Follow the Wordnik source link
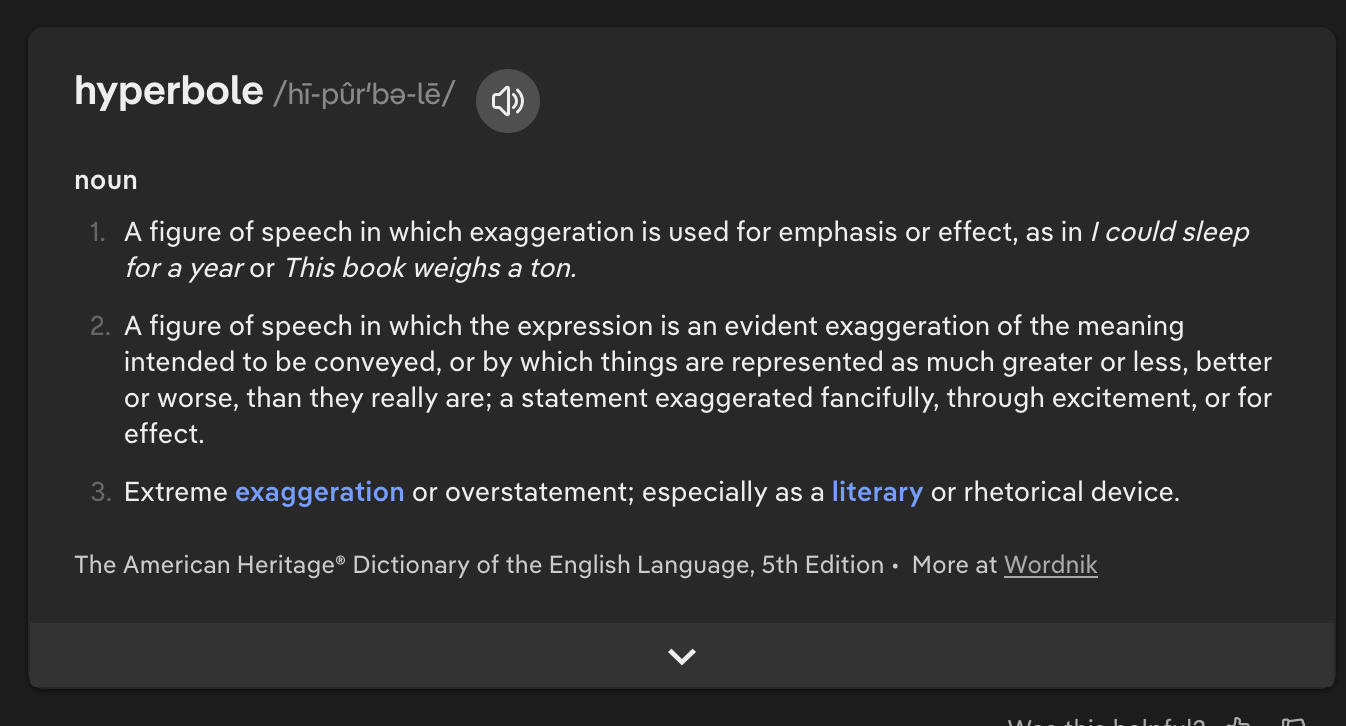Image resolution: width=1346 pixels, height=726 pixels. pos(1050,565)
